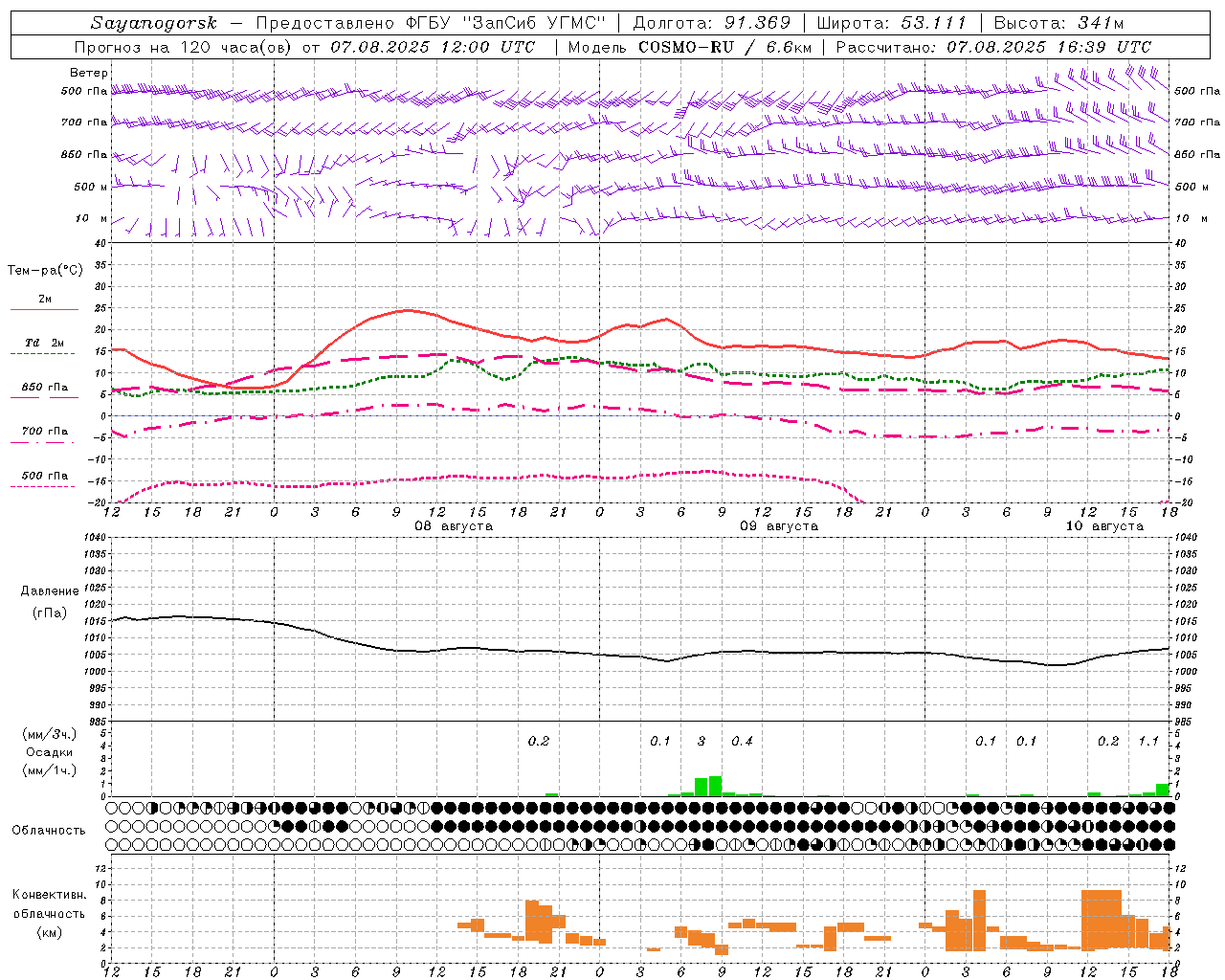This screenshot has height=980, width=1225.
Task: Click the '500 гПа' temperature legend entry
Action: [x=45, y=476]
